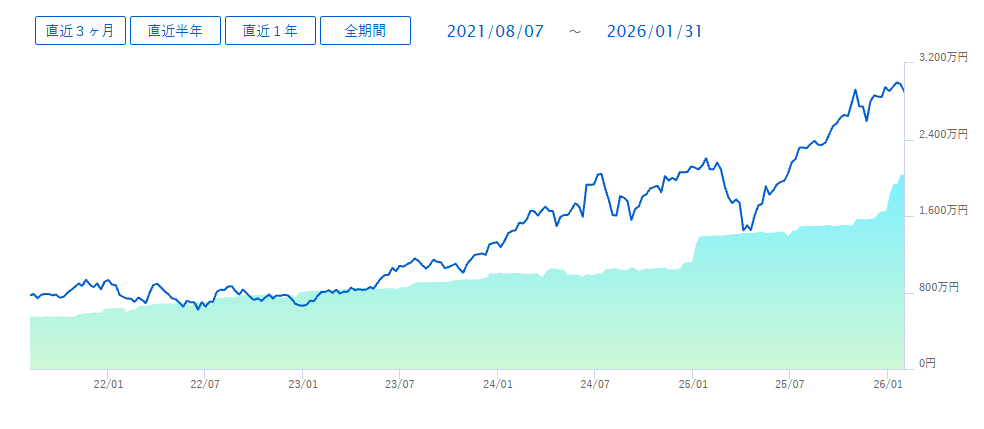Click the 2,400万円 y-axis label
The width and height of the screenshot is (984, 429).
[943, 134]
